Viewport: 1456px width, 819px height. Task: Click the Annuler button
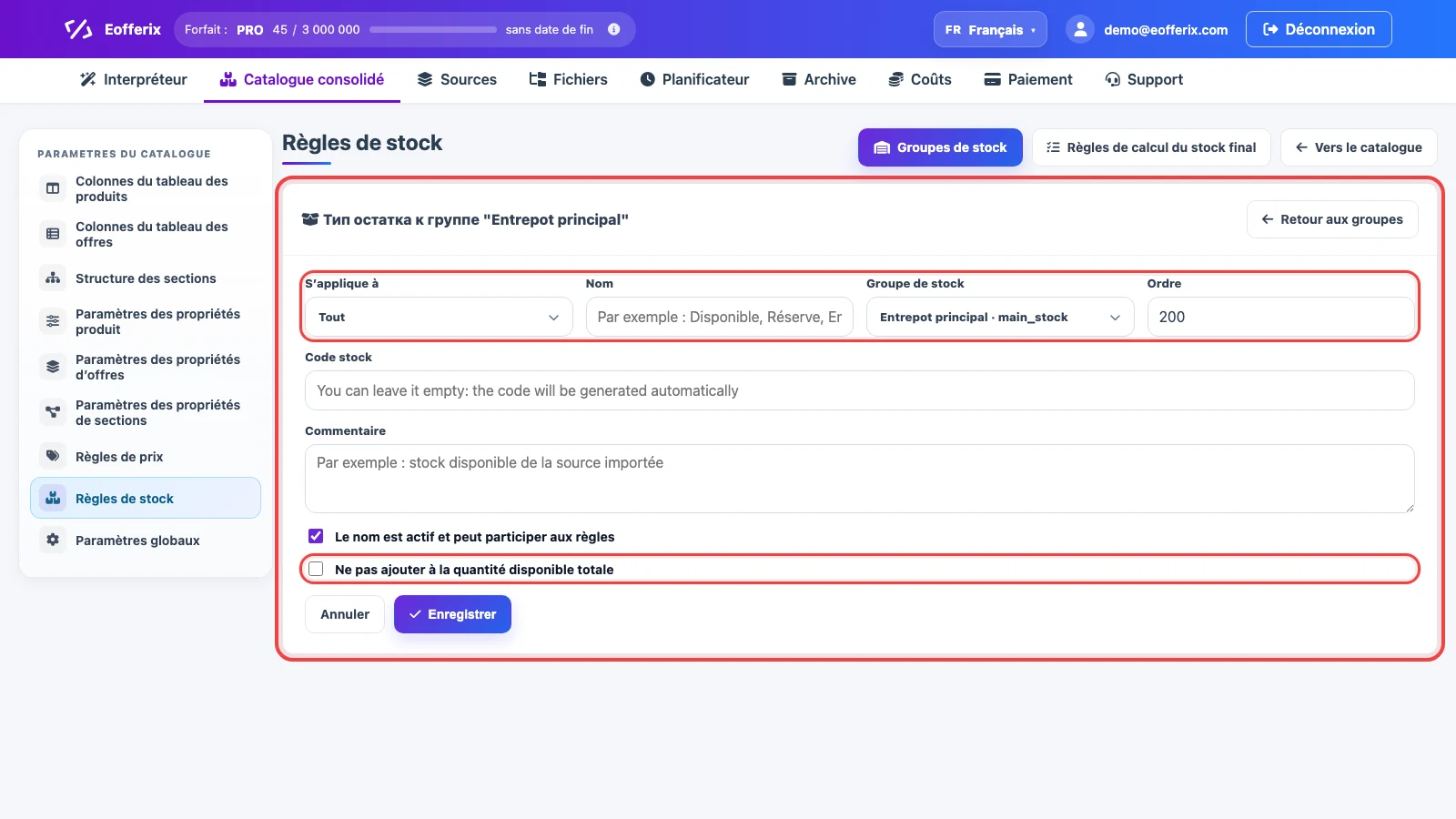point(345,614)
